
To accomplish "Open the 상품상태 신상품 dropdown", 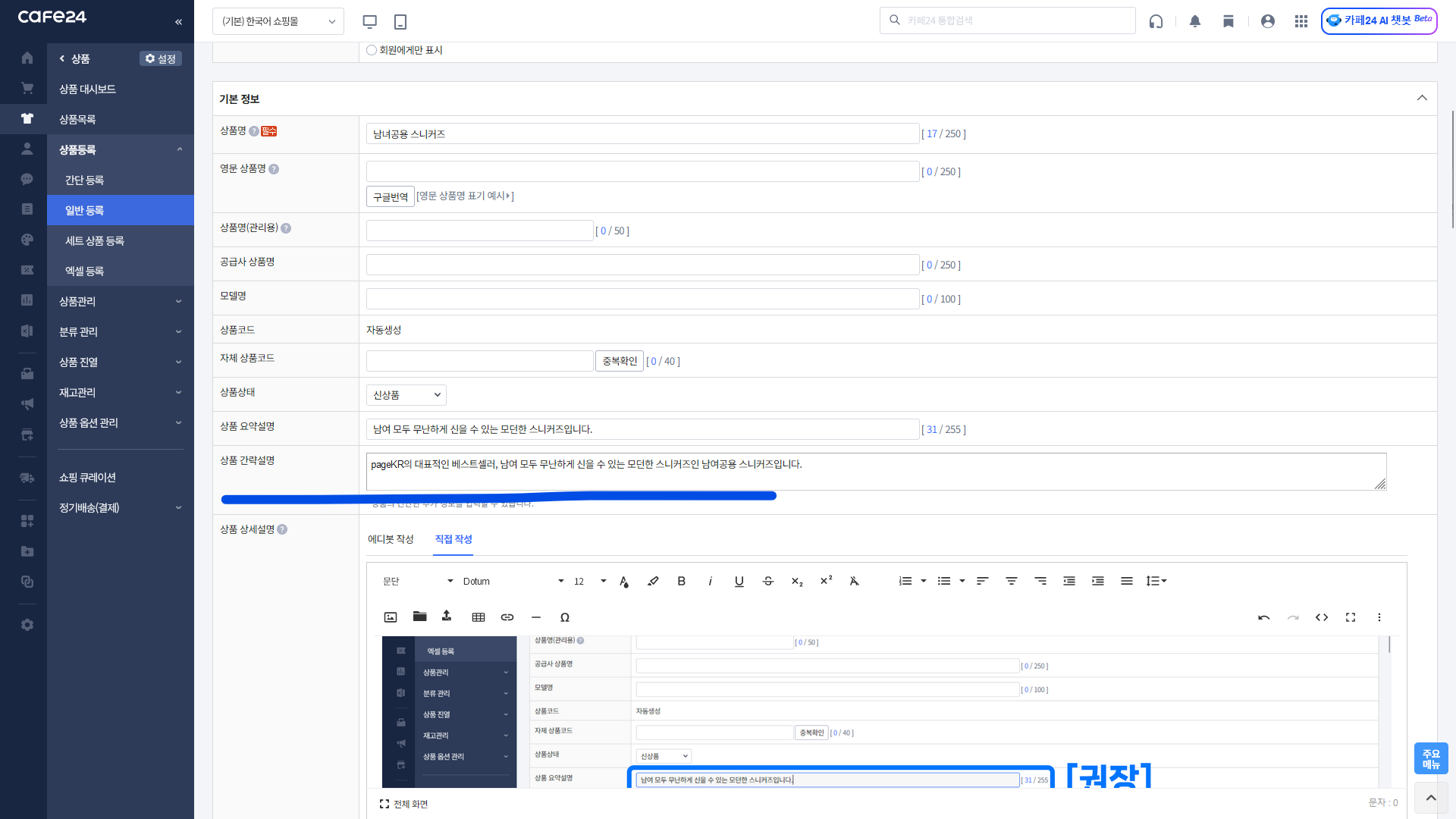I will click(406, 395).
